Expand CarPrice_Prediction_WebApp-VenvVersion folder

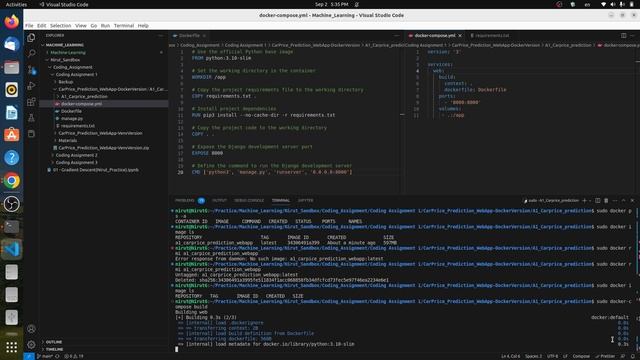(100, 133)
